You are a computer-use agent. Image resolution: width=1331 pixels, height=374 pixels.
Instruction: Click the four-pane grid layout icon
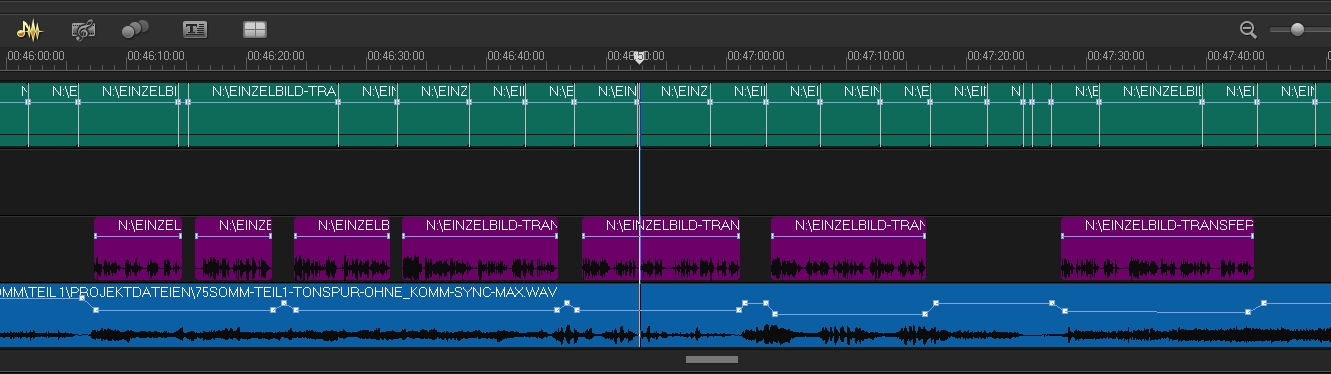(x=255, y=30)
